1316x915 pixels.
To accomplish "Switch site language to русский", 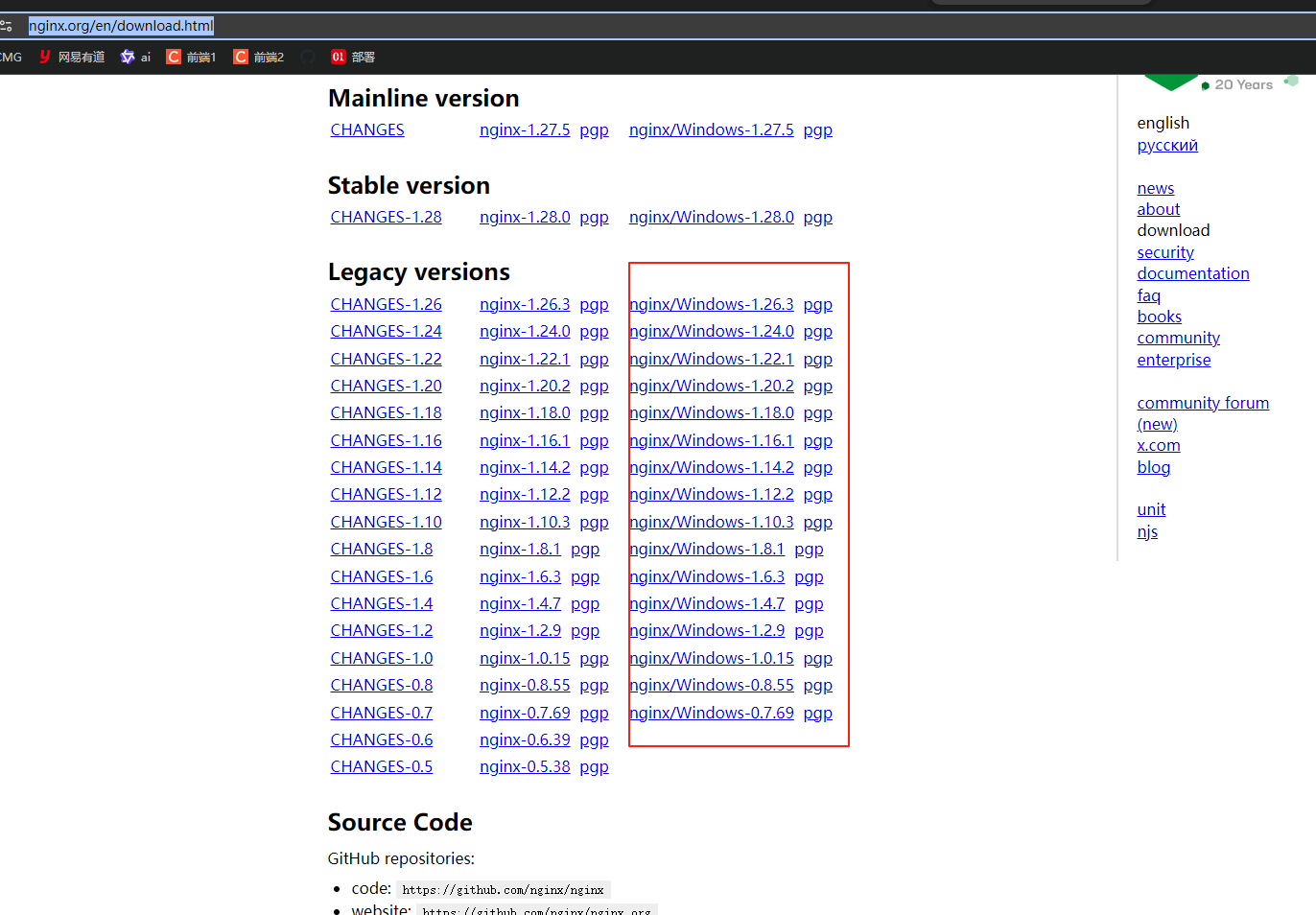I will point(1167,146).
